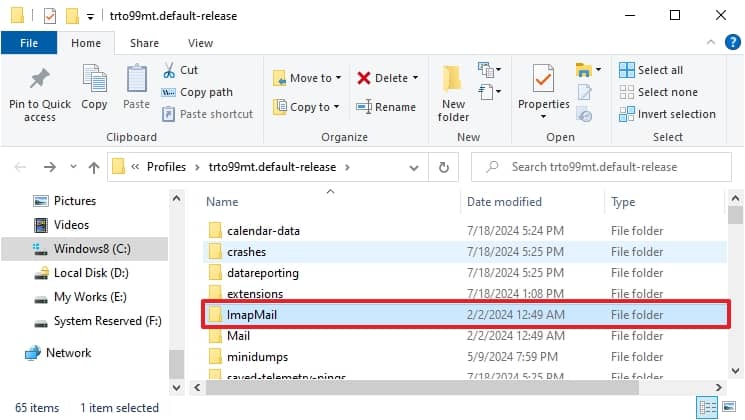Click Select all
Image resolution: width=745 pixels, height=420 pixels.
coord(650,70)
